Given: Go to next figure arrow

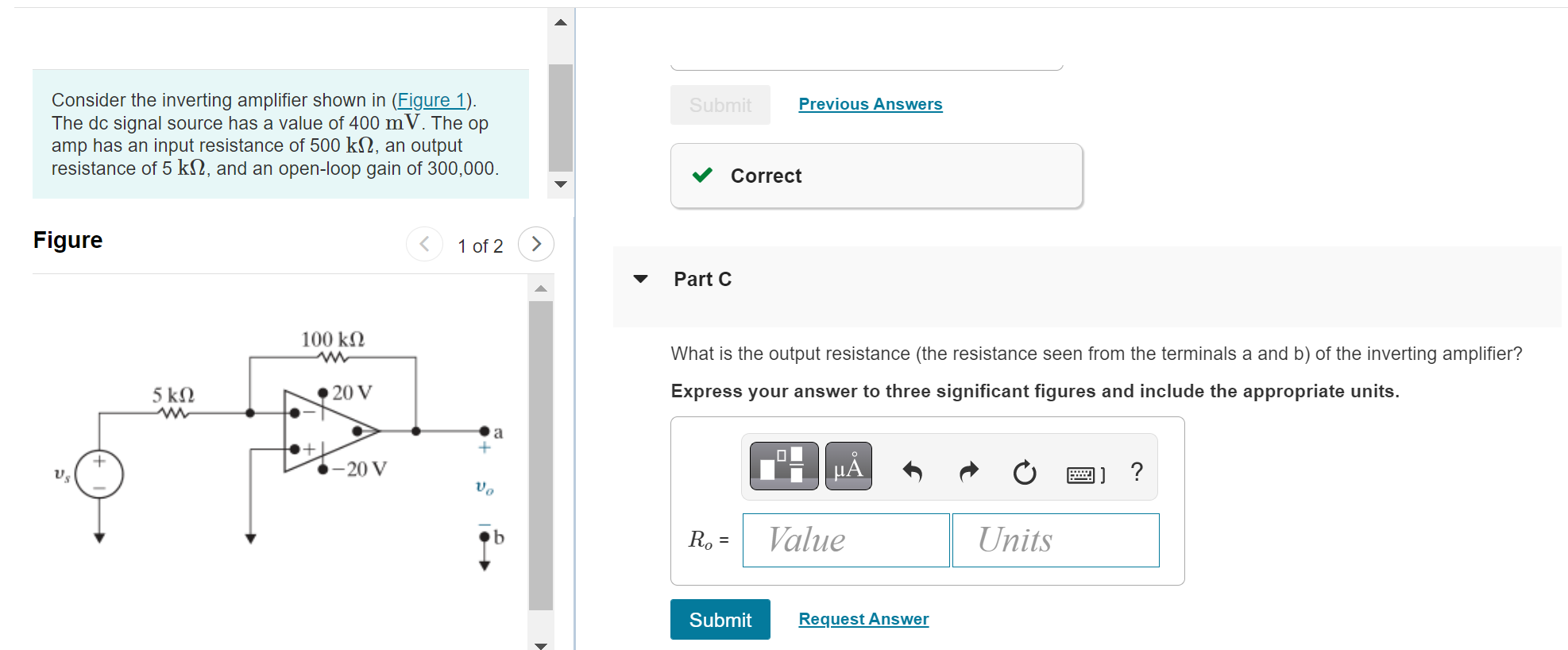Looking at the screenshot, I should [x=536, y=244].
